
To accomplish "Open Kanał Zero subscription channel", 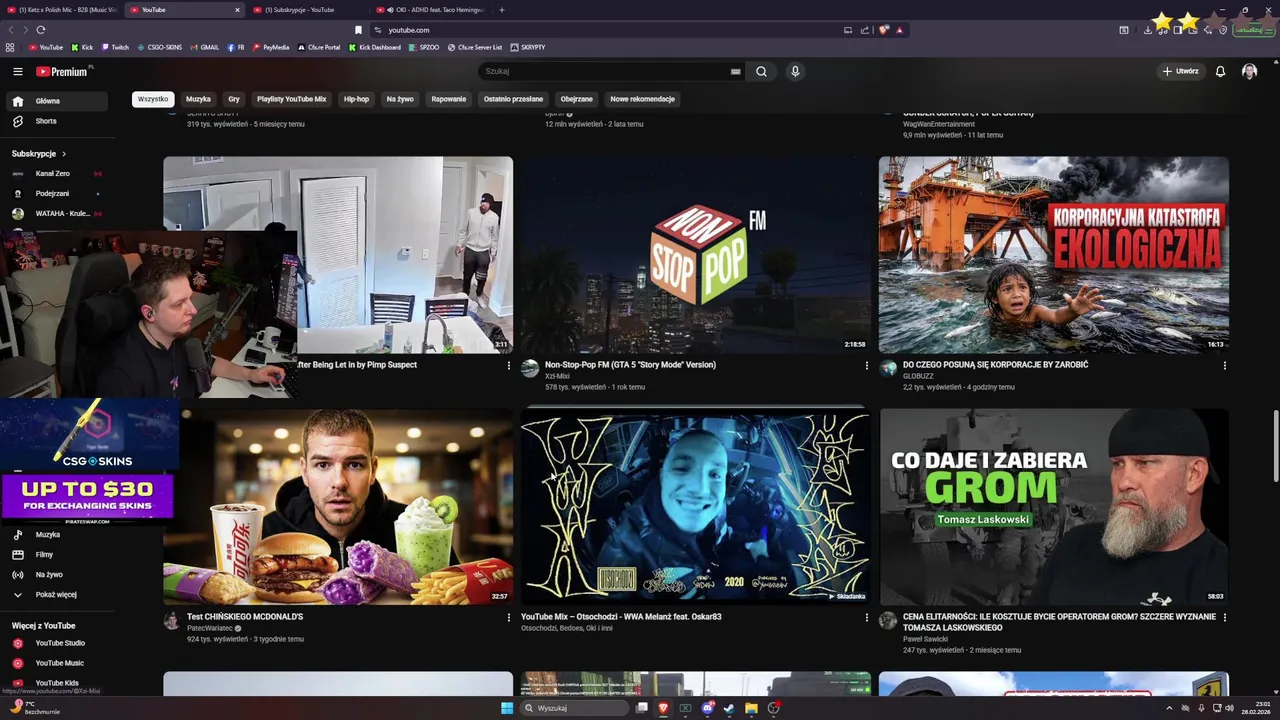I will tap(55, 173).
